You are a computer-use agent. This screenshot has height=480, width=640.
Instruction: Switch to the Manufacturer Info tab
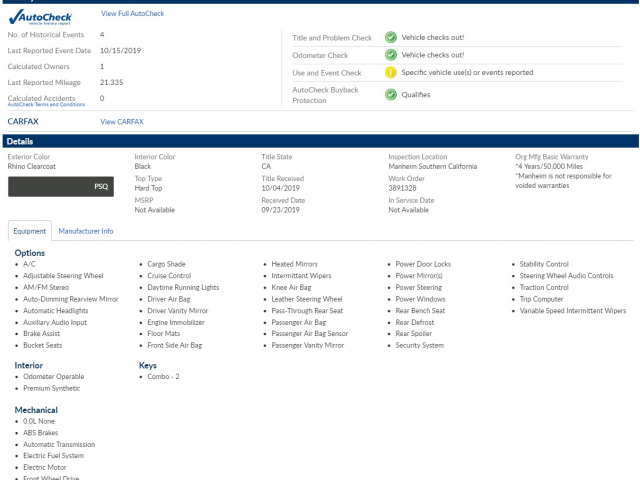[x=86, y=231]
